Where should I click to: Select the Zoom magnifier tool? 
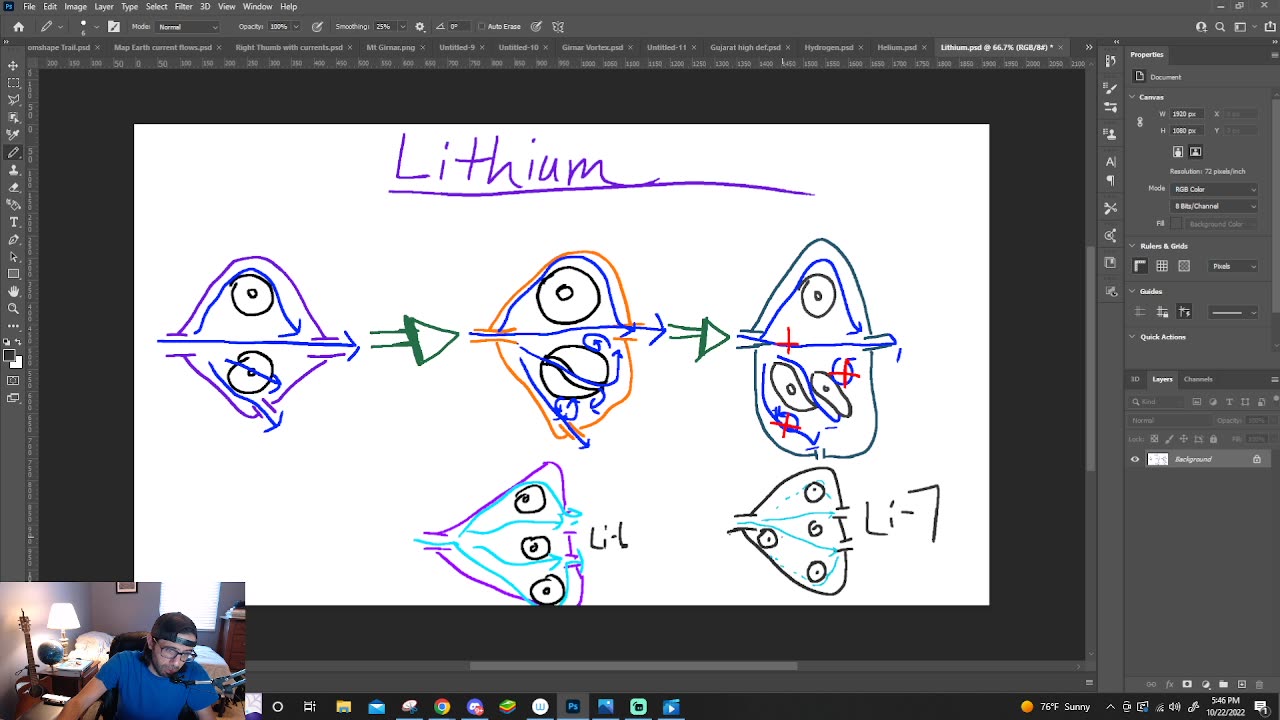click(13, 308)
